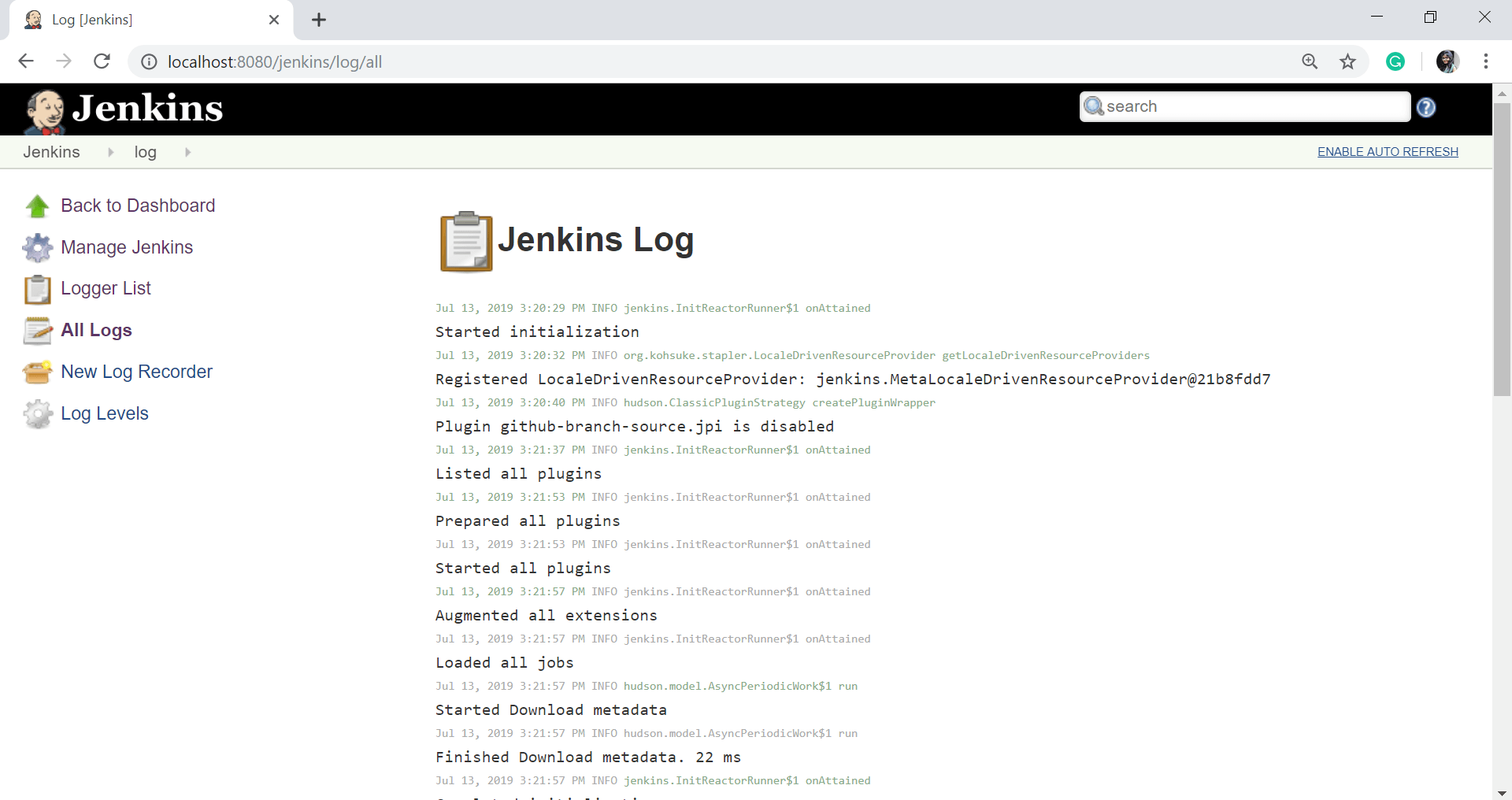Image resolution: width=1512 pixels, height=800 pixels.
Task: Open Jenkins breadcrumb item
Action: pyautogui.click(x=51, y=152)
